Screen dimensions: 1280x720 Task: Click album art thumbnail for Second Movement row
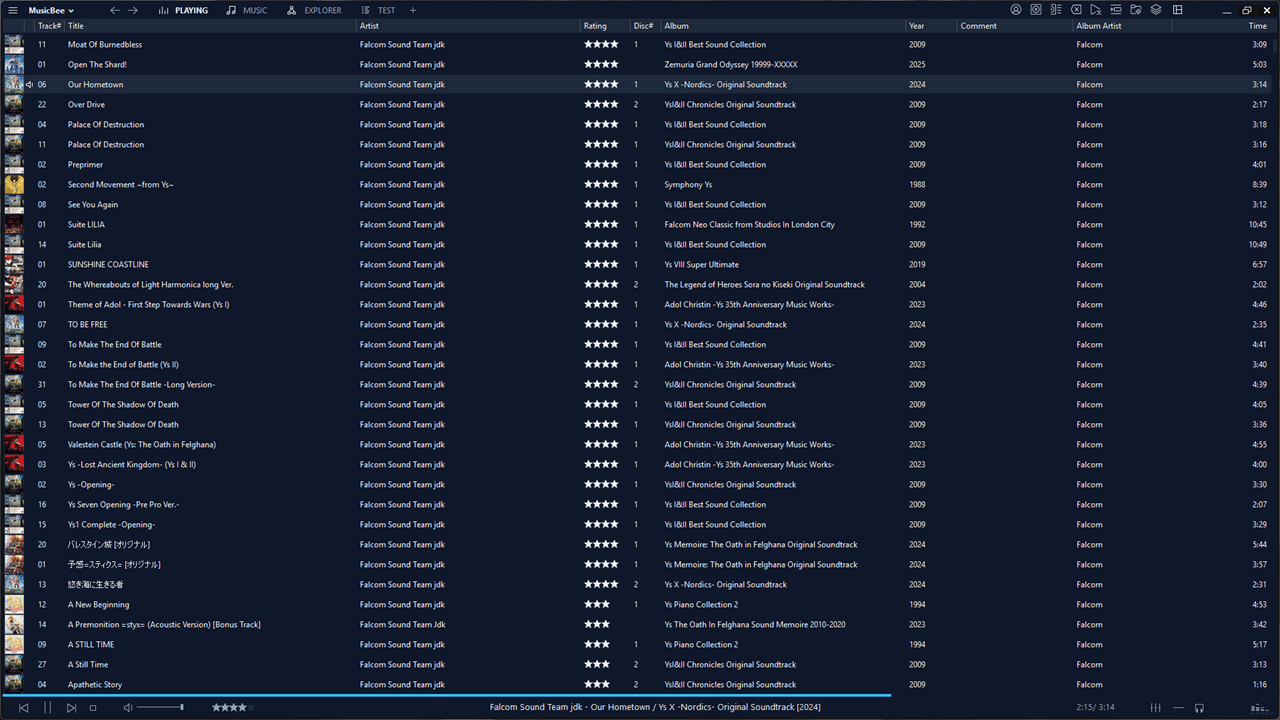14,185
